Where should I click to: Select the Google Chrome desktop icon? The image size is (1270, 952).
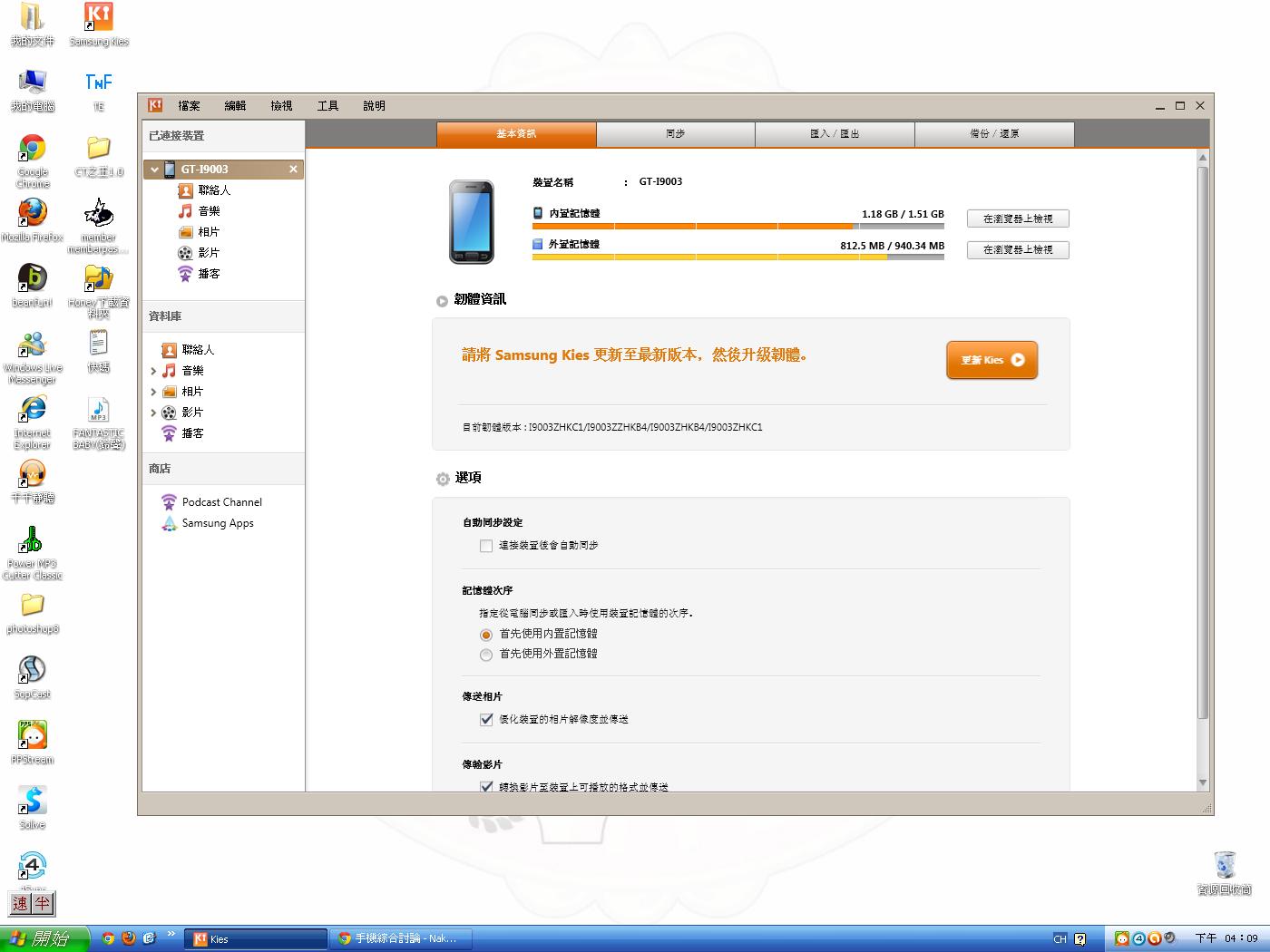33,161
